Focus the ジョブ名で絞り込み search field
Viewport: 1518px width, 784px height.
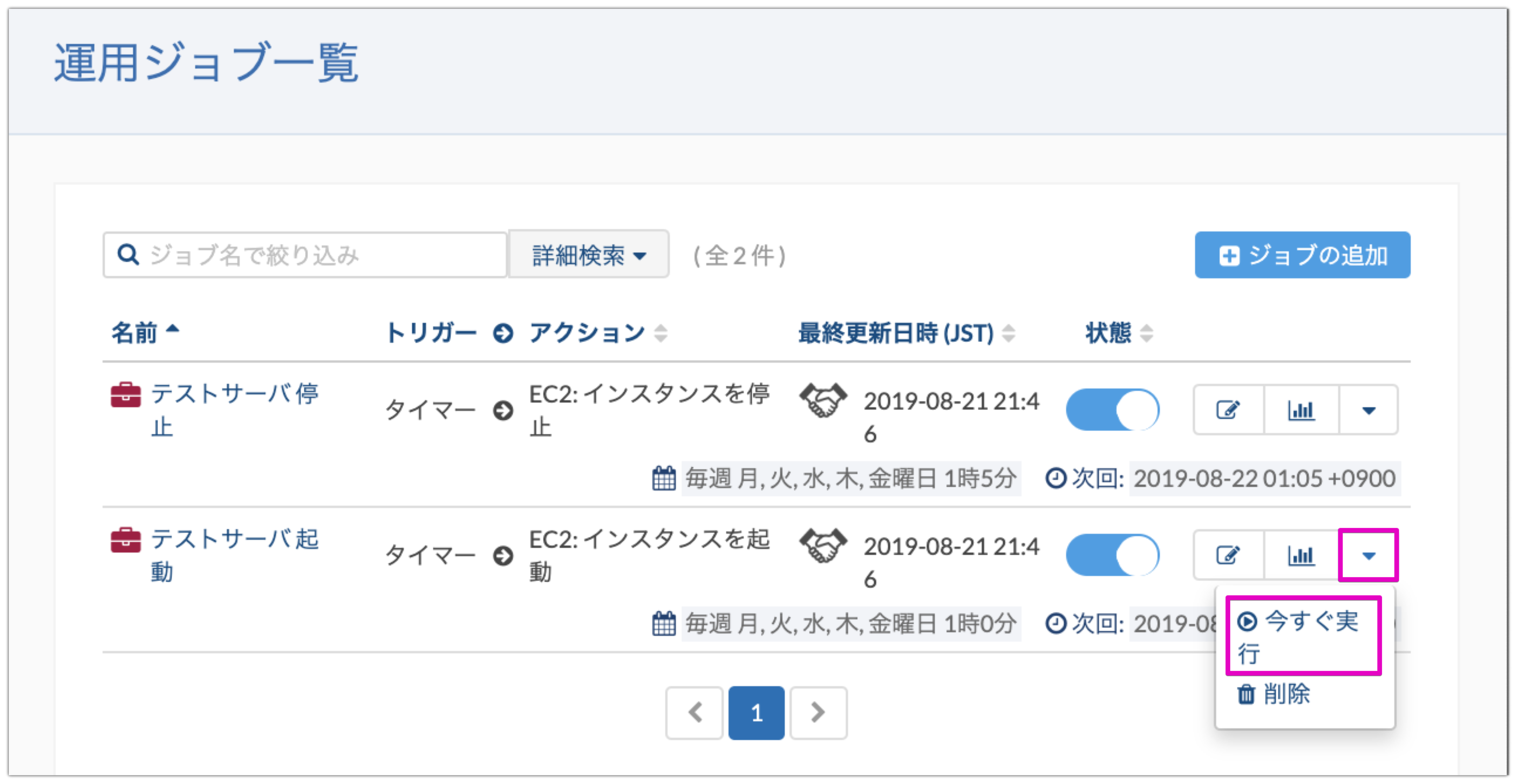(305, 255)
